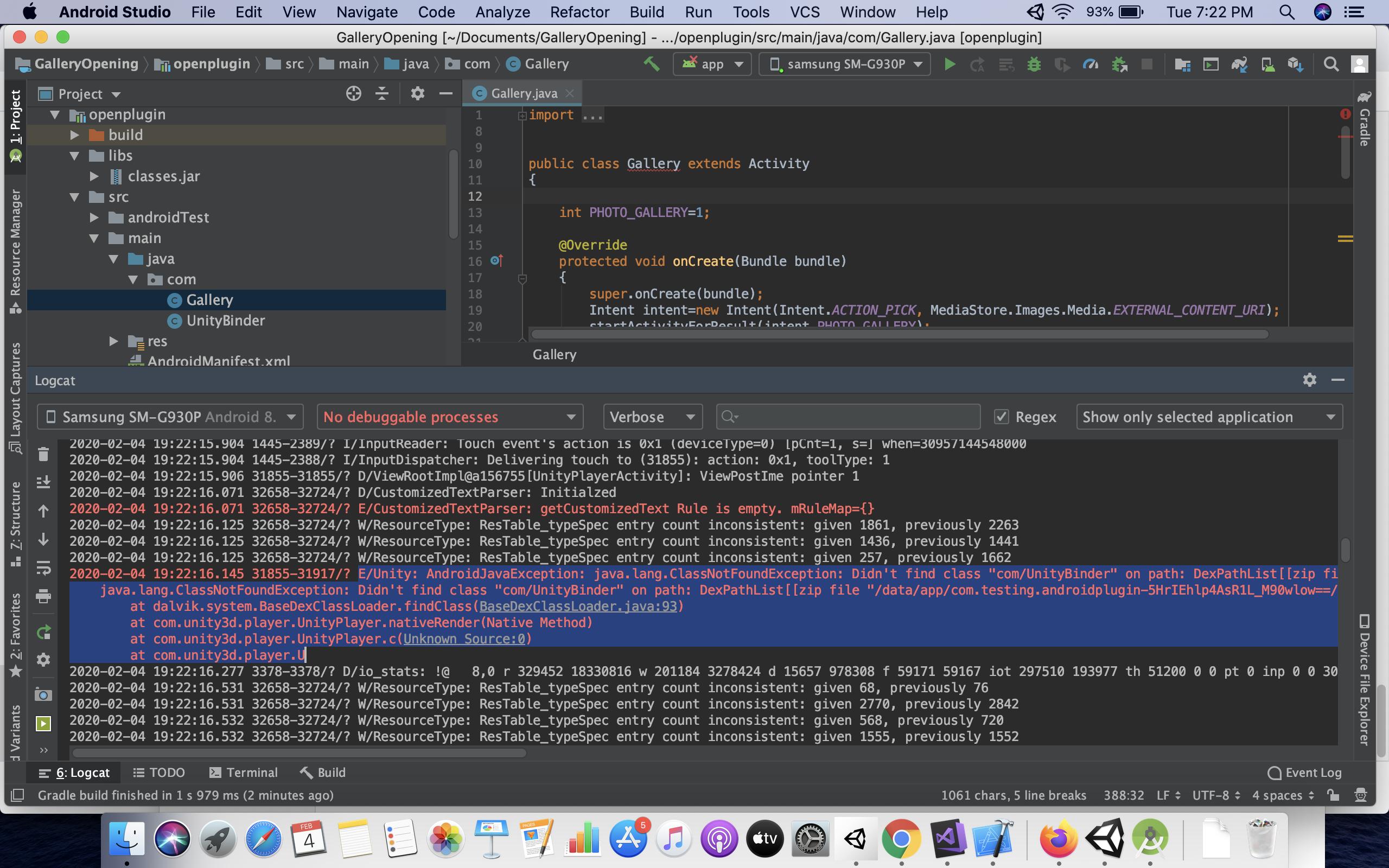
Task: Open logcat header settings gear
Action: click(x=1309, y=380)
